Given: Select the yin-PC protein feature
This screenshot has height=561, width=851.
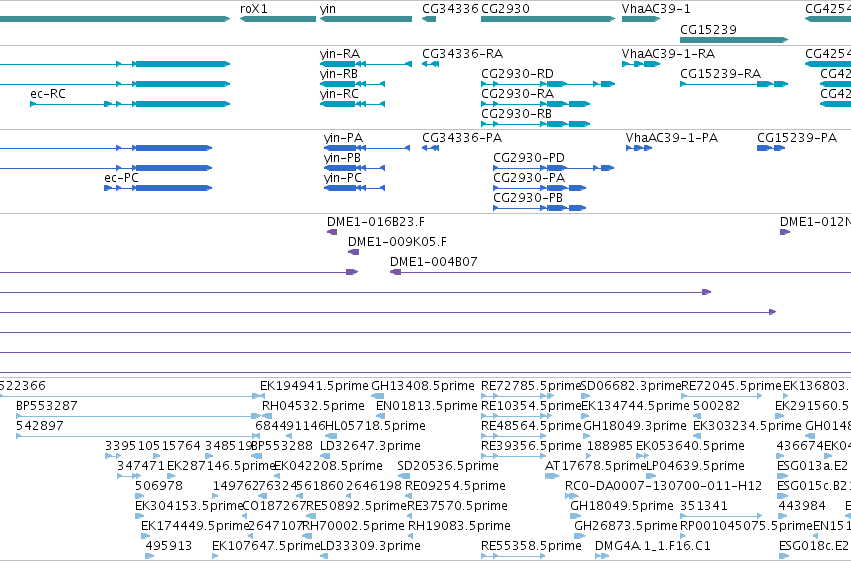Looking at the screenshot, I should pyautogui.click(x=354, y=188).
